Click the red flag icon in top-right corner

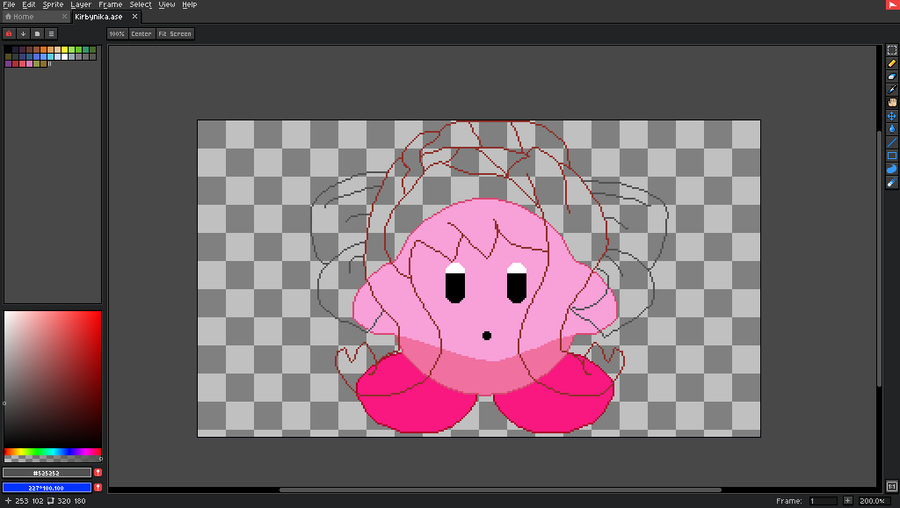[893, 5]
